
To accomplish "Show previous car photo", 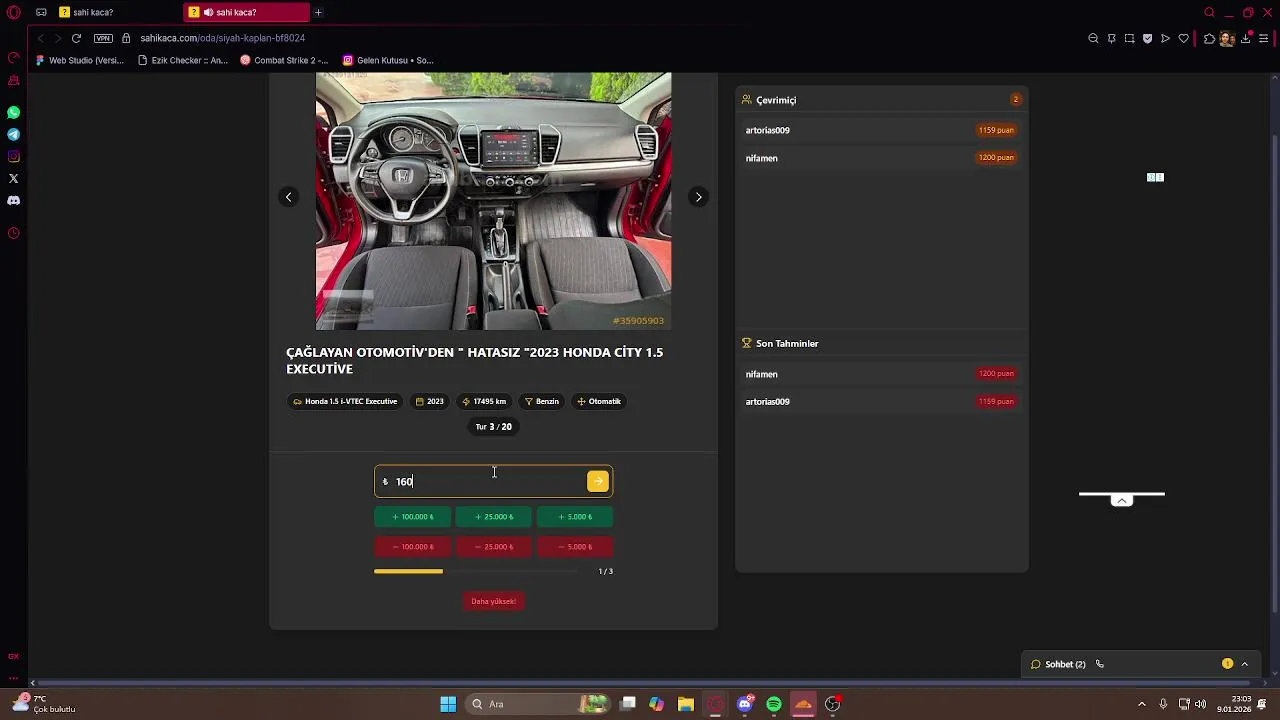I will pyautogui.click(x=288, y=197).
